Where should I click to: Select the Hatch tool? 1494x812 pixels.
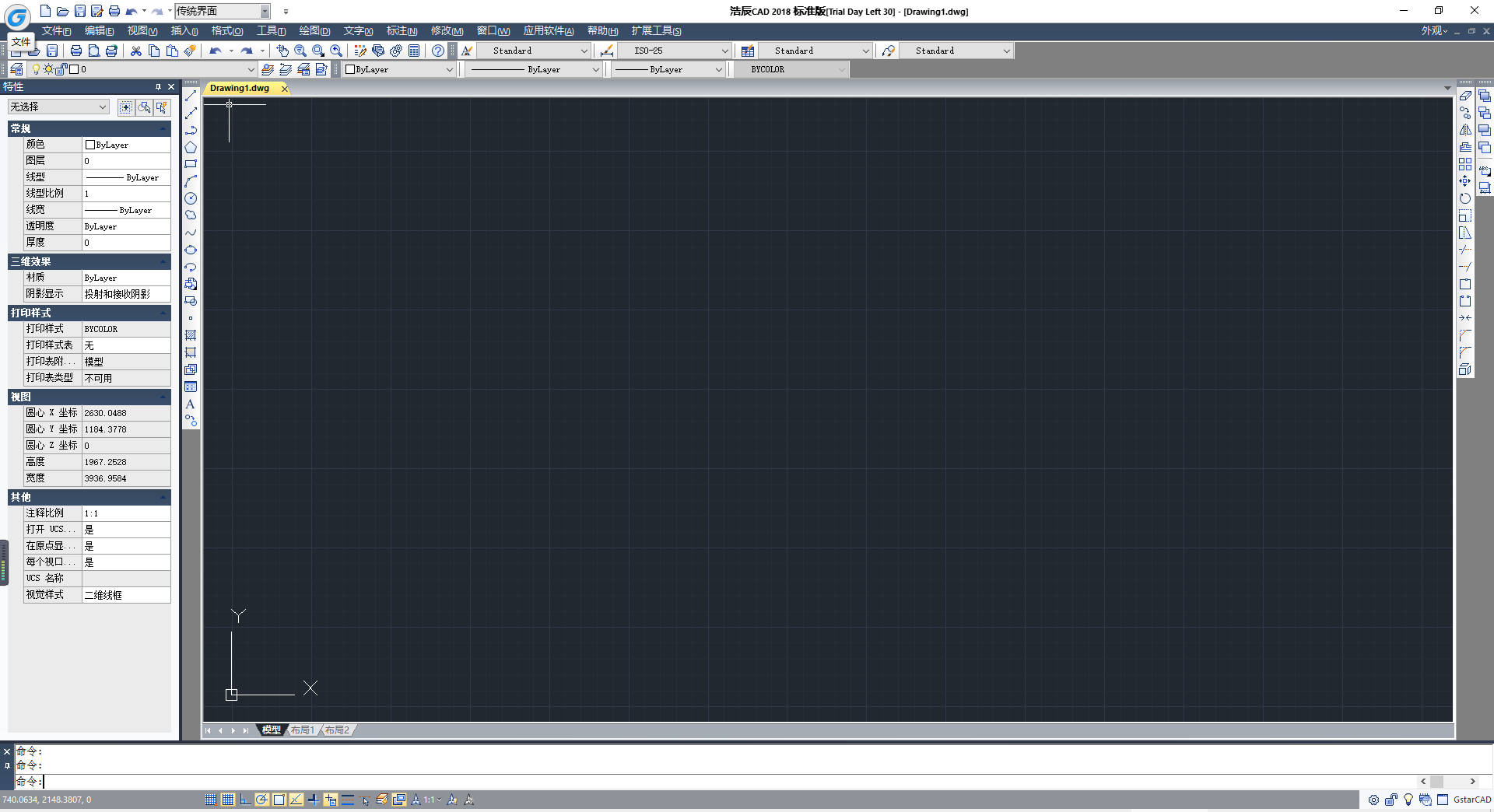[191, 335]
